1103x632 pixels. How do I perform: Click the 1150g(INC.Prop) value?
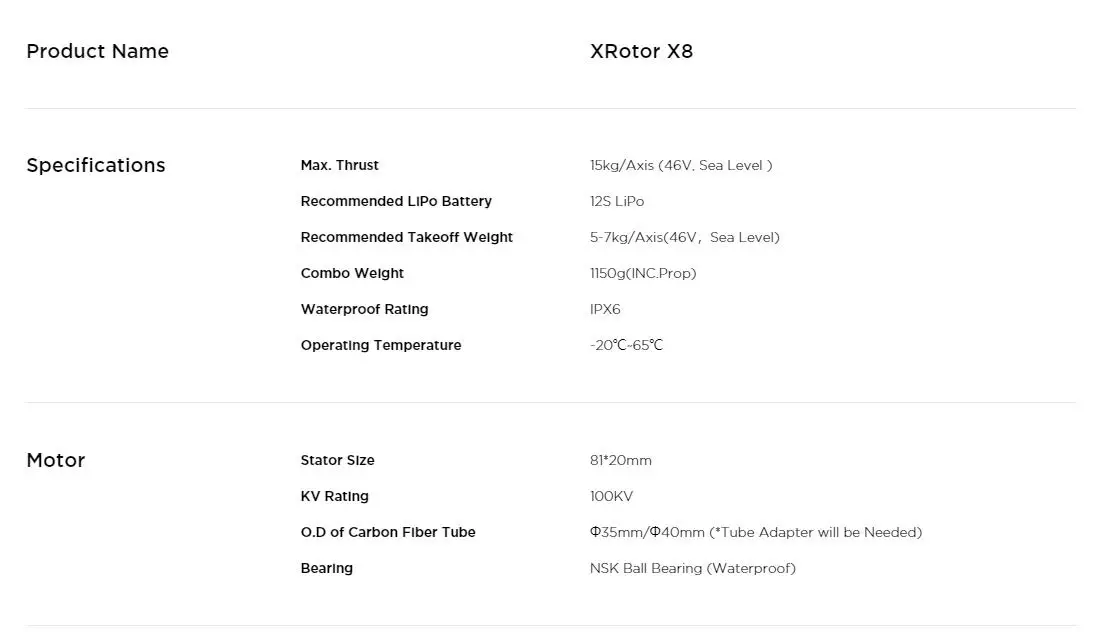(643, 273)
